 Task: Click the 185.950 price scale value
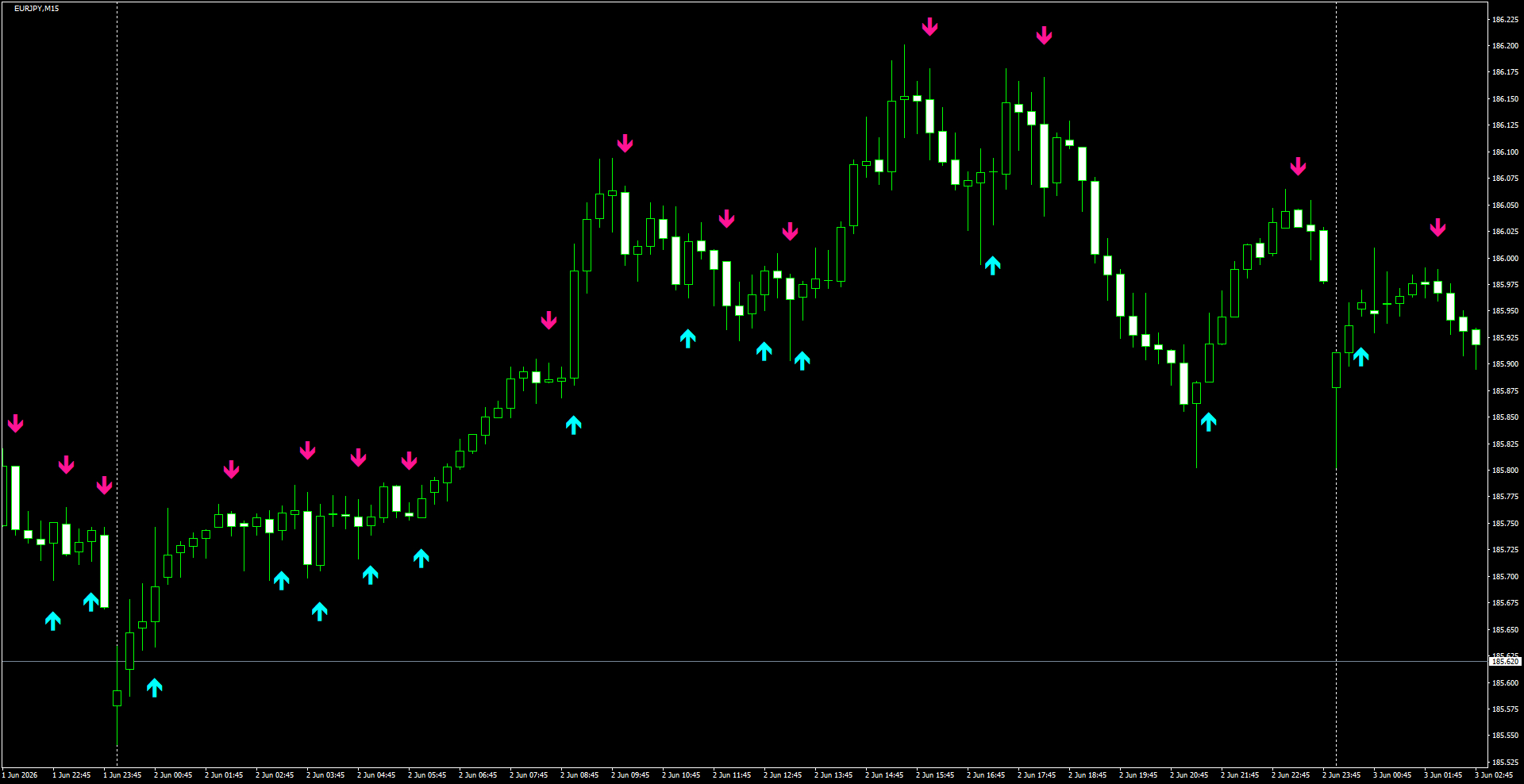[x=1505, y=312]
